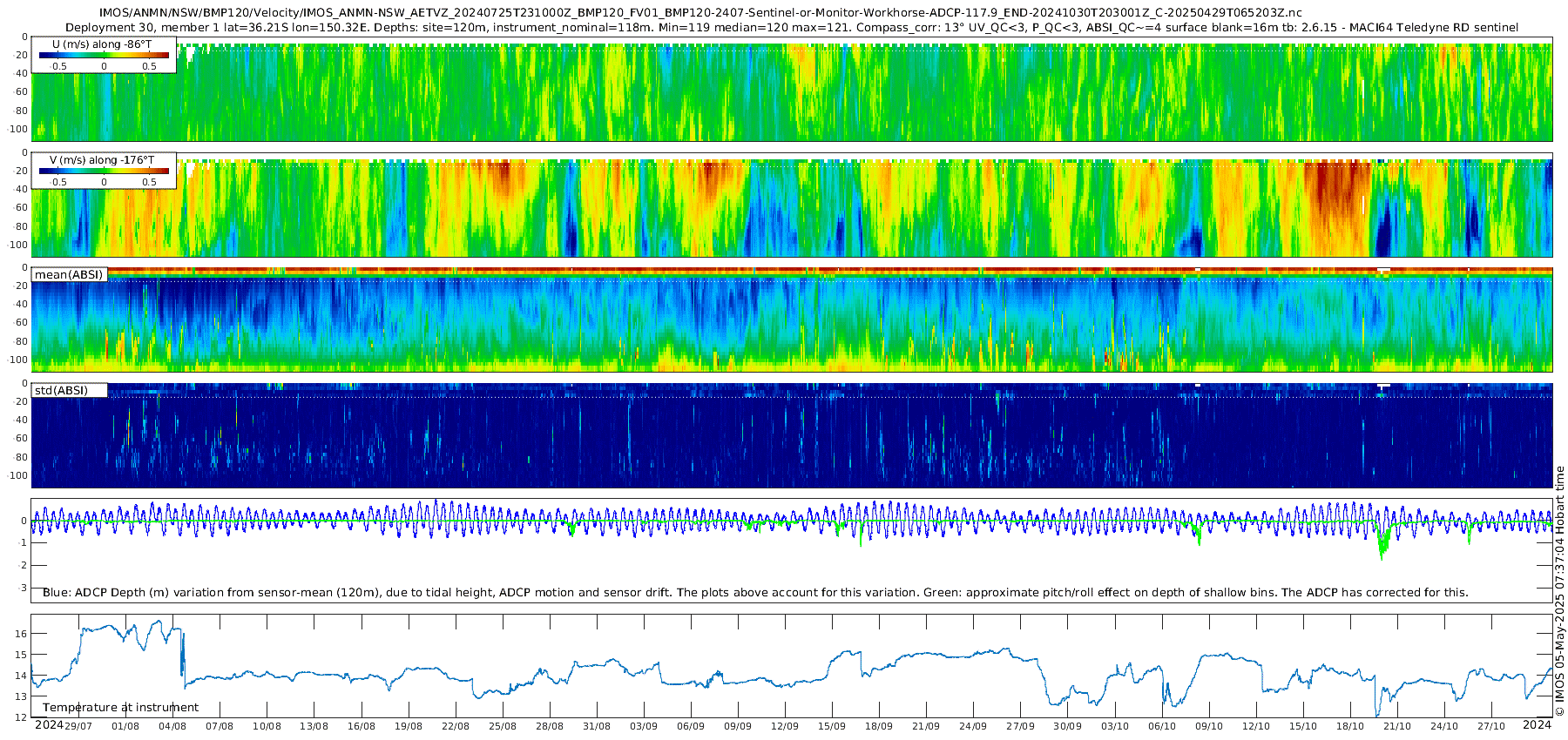Screen dimensions: 1568x740
Task: Click the 12/10 date tick label
Action: [1256, 726]
